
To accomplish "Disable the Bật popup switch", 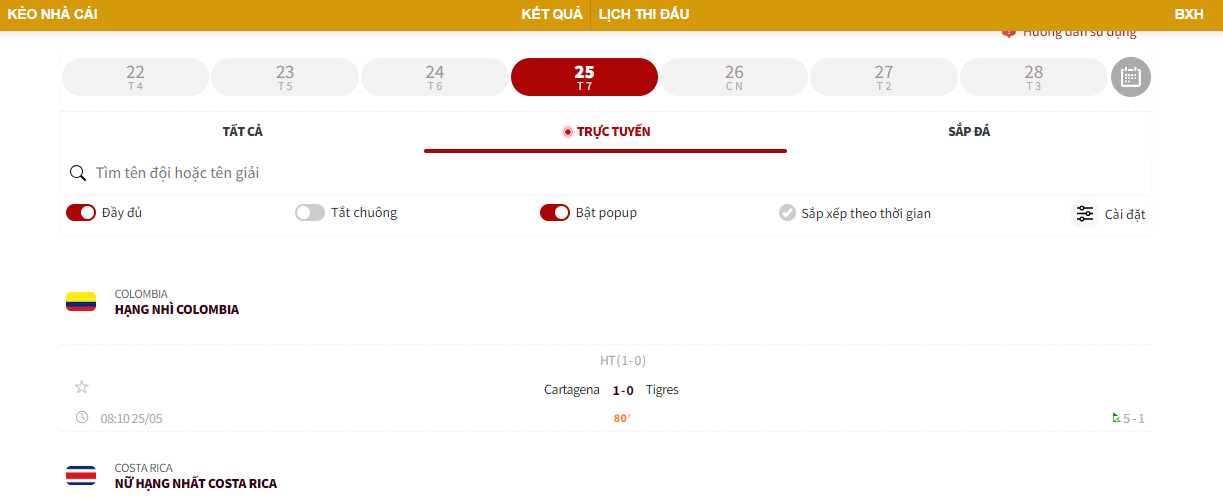I will (554, 213).
